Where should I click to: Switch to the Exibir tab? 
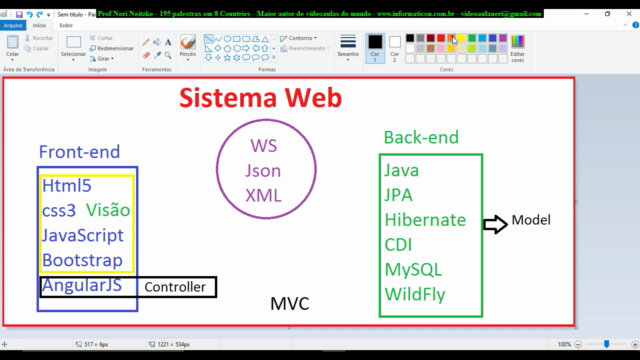pyautogui.click(x=66, y=25)
